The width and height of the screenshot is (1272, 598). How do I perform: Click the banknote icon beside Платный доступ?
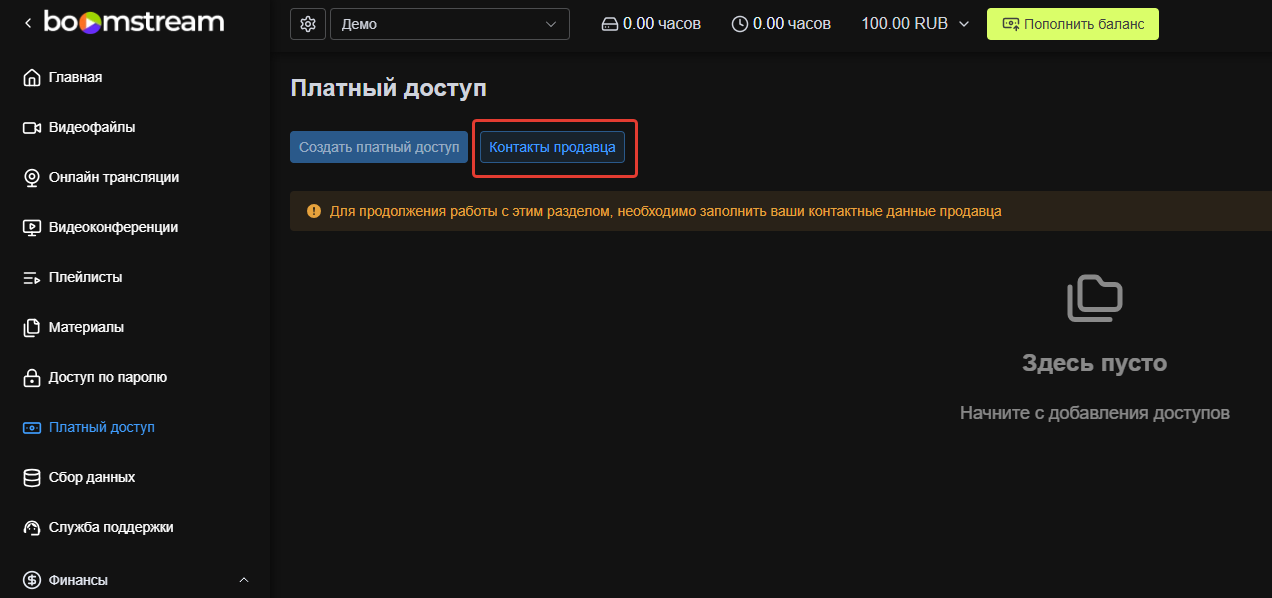click(31, 428)
